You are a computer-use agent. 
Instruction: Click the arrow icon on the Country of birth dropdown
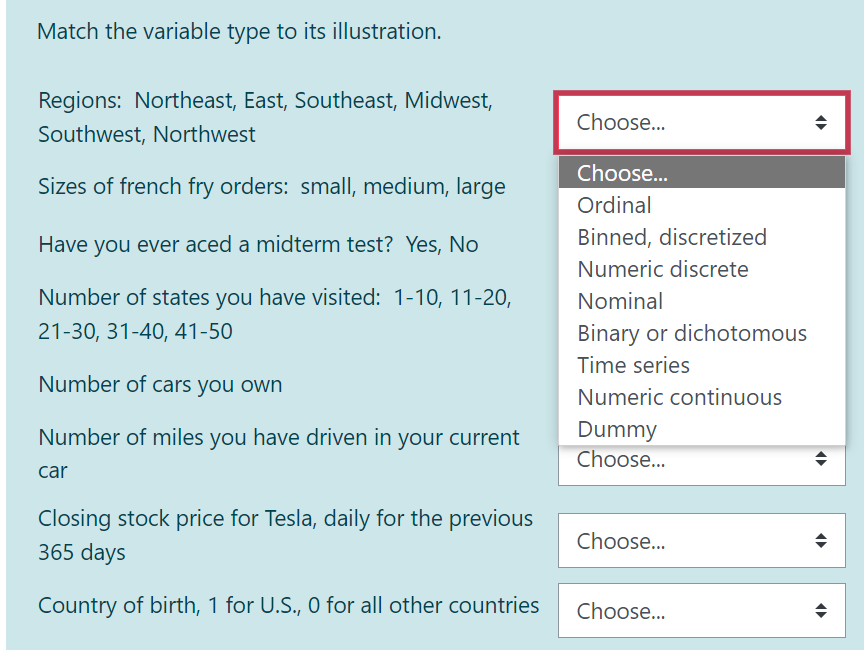pyautogui.click(x=822, y=610)
